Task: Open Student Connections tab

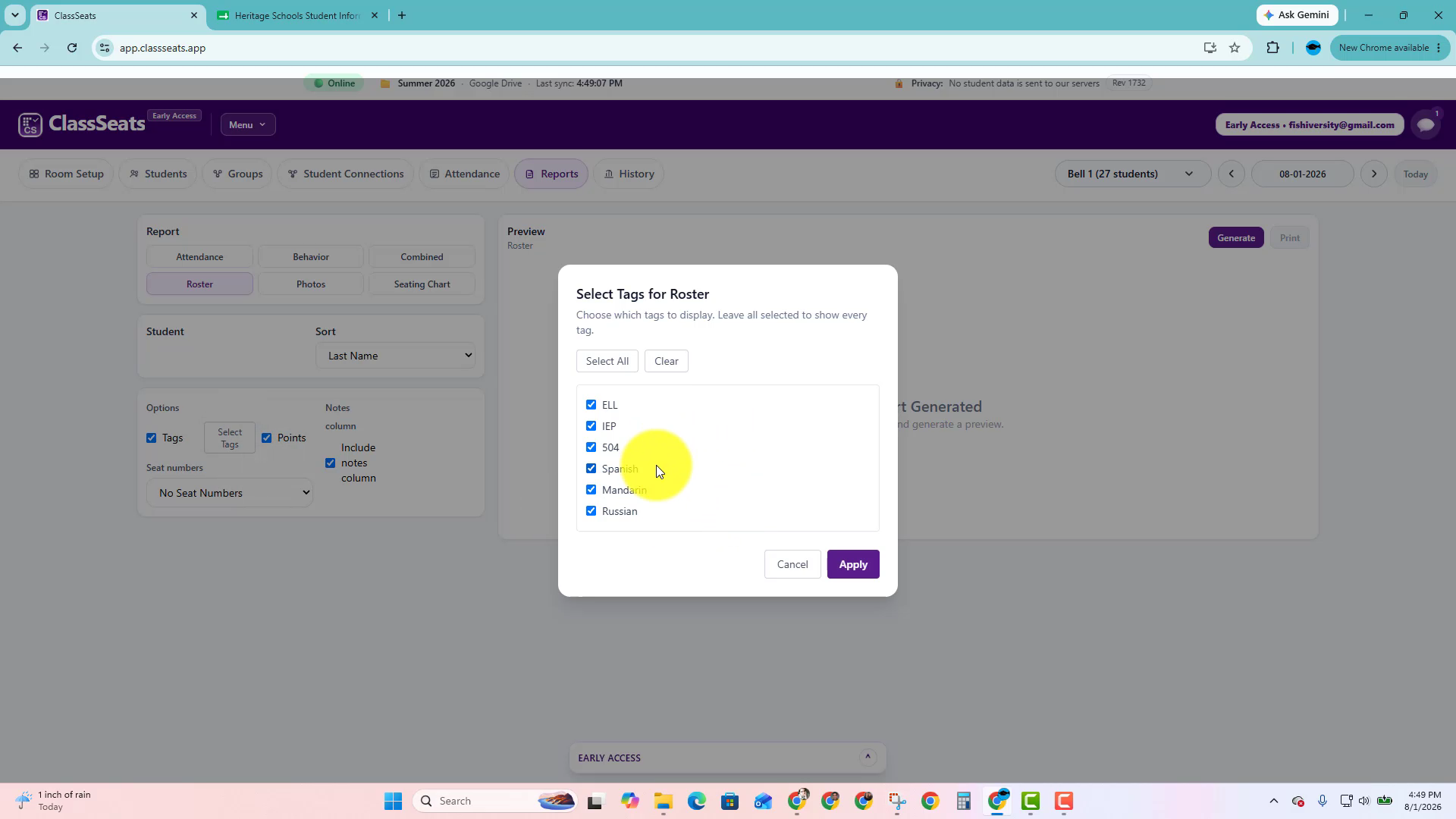Action: click(346, 174)
